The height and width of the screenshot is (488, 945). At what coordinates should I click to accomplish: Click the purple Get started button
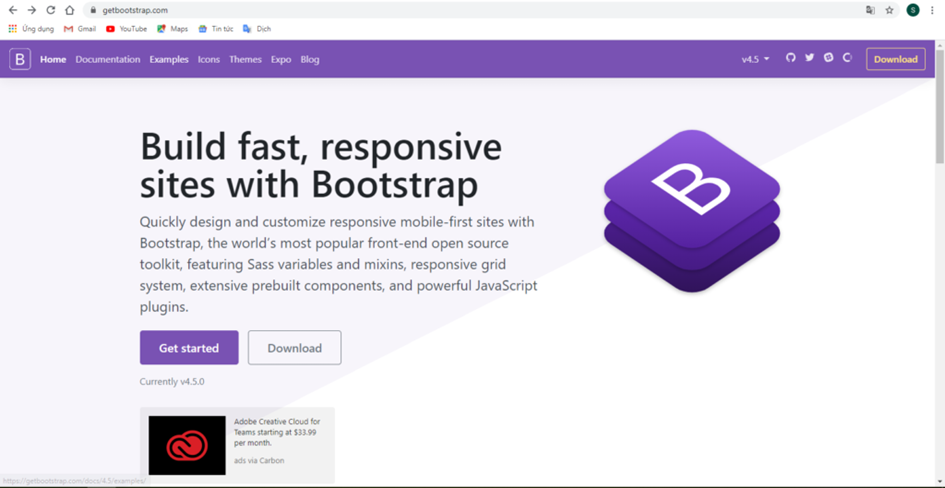(x=189, y=348)
